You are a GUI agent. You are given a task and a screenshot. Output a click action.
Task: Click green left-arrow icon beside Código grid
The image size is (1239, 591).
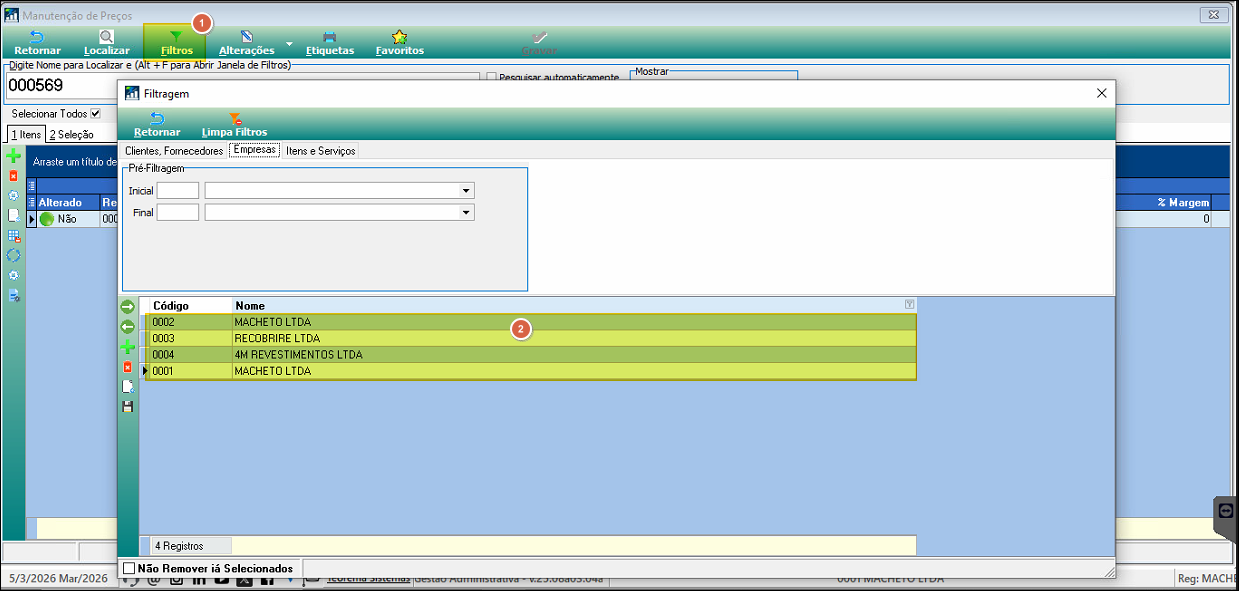(x=127, y=327)
